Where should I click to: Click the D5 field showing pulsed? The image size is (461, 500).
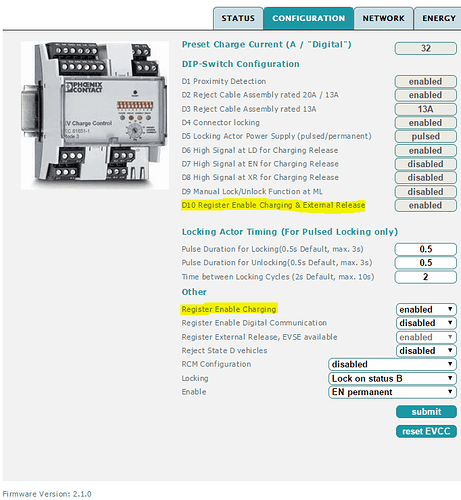426,136
